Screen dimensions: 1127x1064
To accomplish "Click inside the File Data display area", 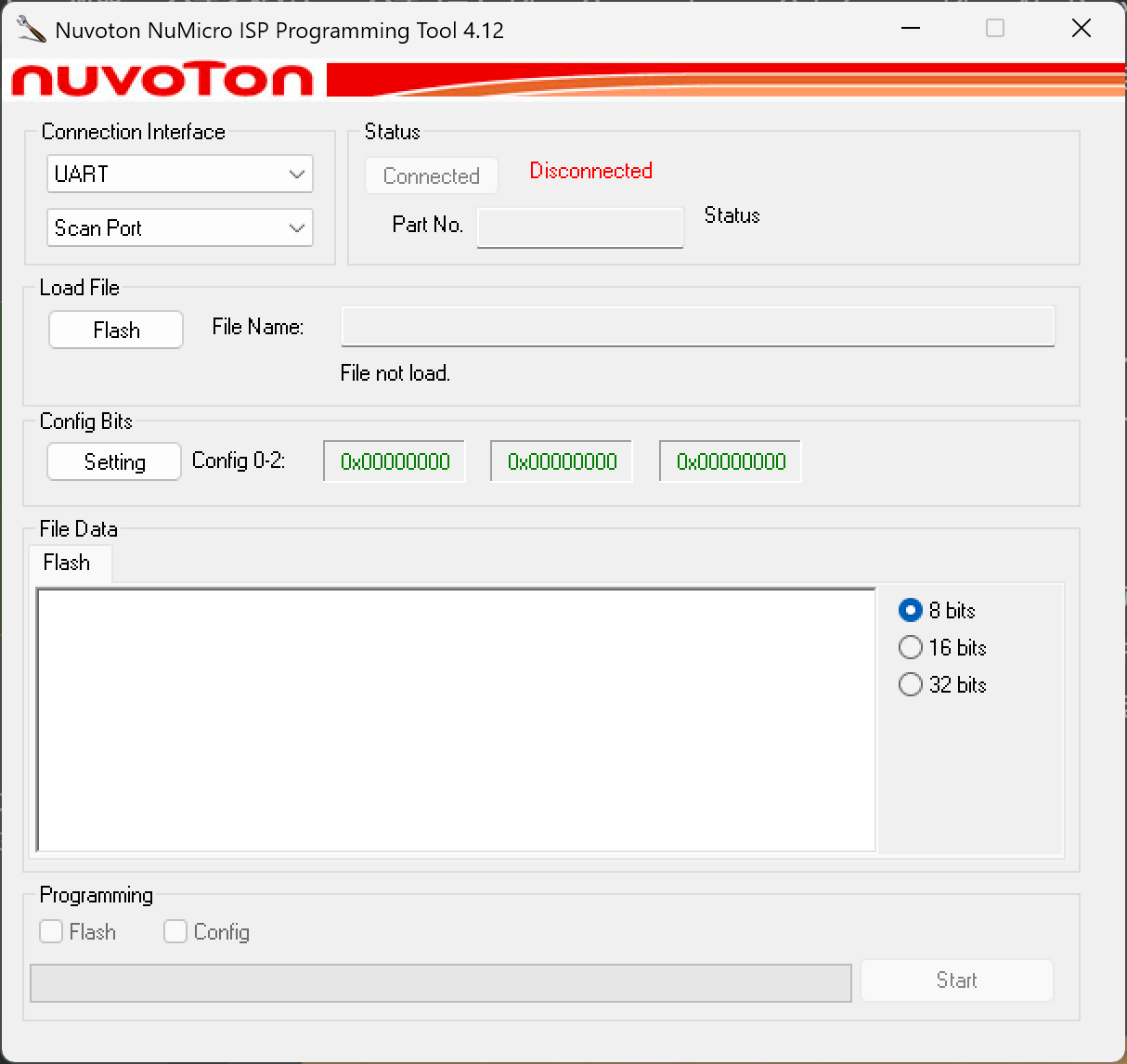I will point(456,720).
